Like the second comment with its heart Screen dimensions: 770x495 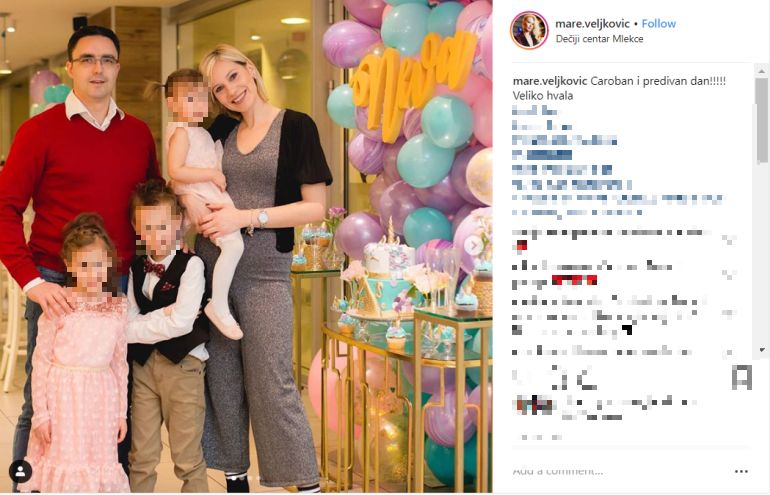729,275
